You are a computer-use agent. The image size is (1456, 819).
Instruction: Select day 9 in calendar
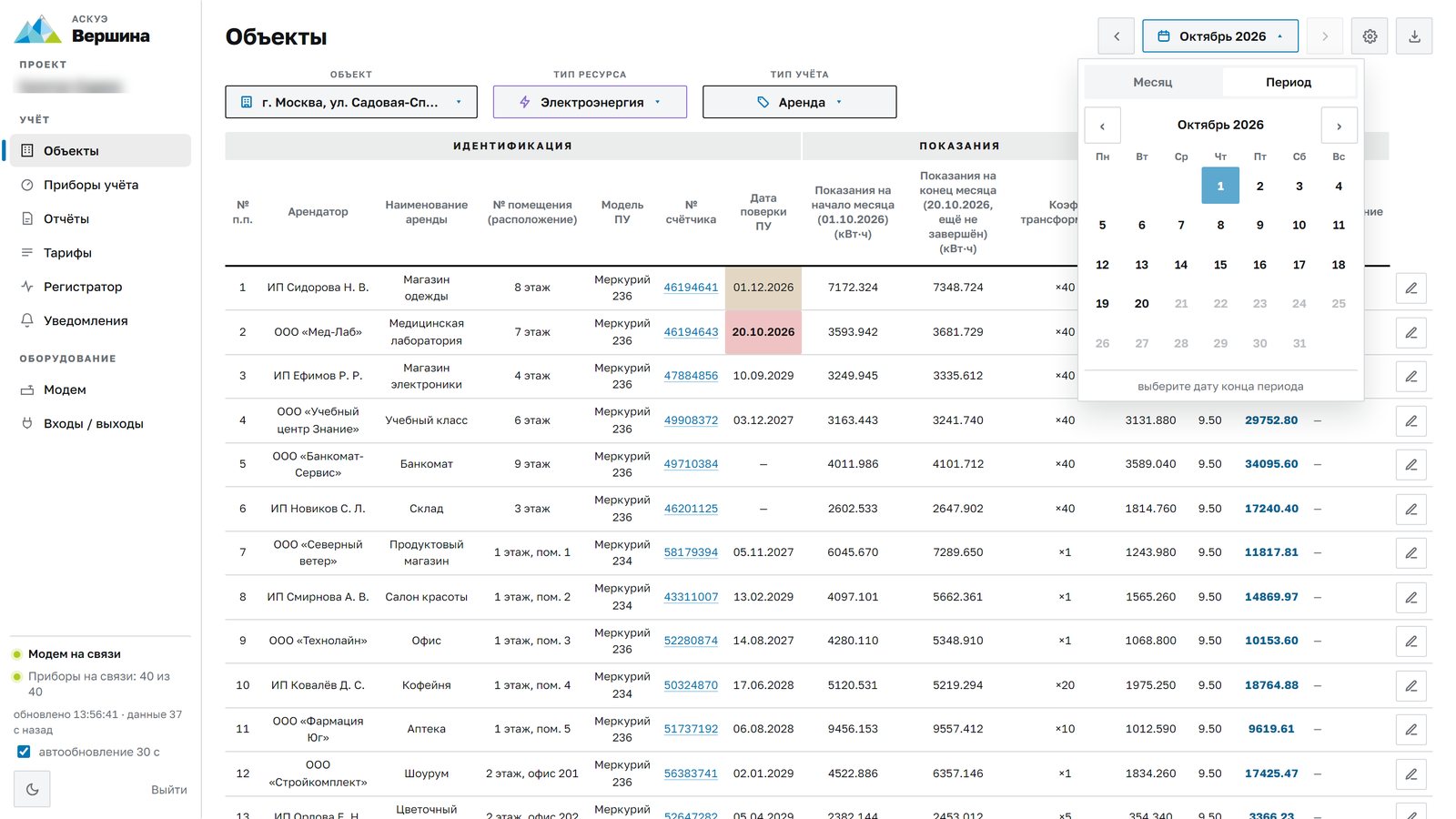pyautogui.click(x=1259, y=225)
